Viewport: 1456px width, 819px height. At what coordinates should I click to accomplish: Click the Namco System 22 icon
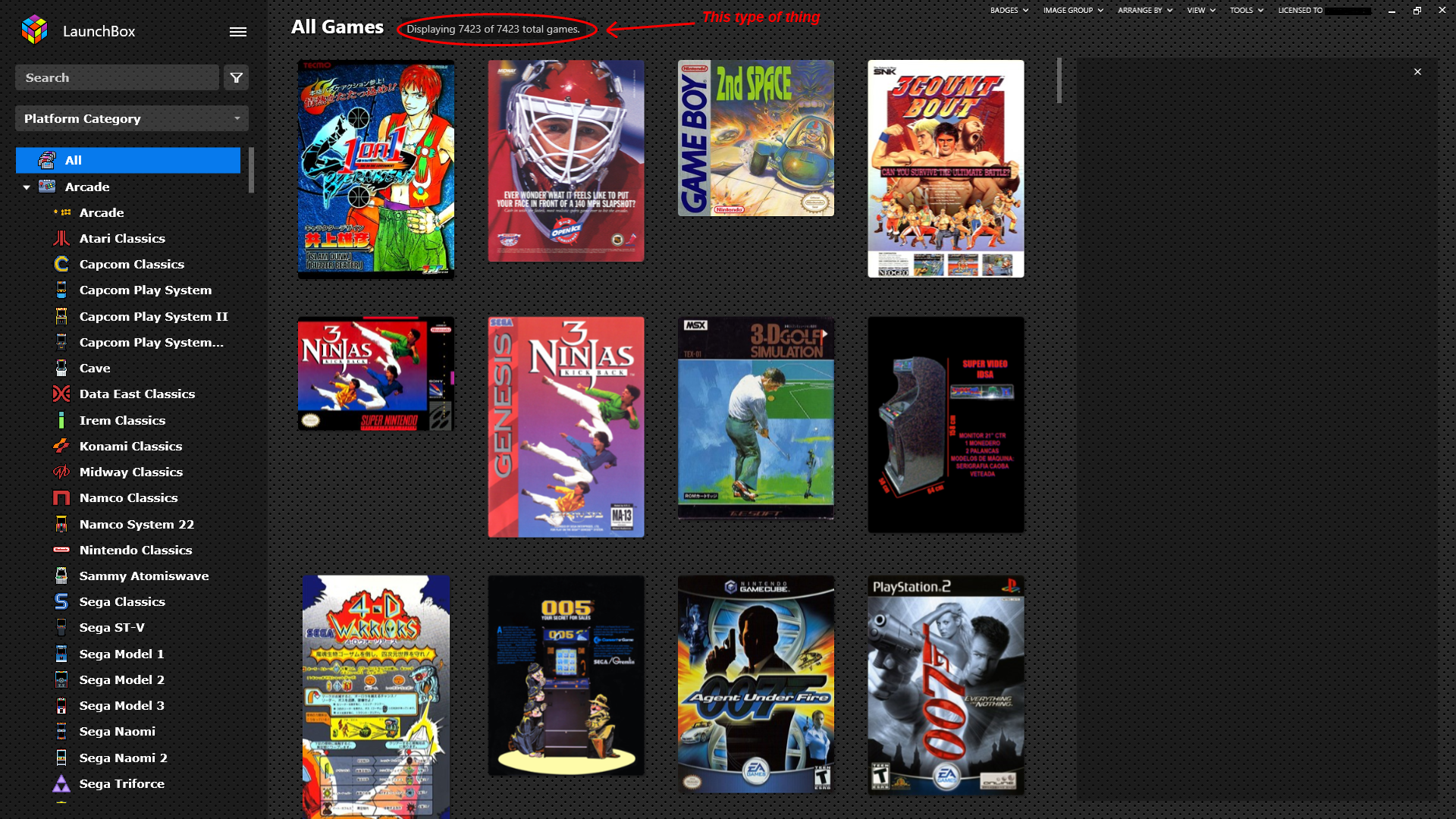click(x=61, y=524)
